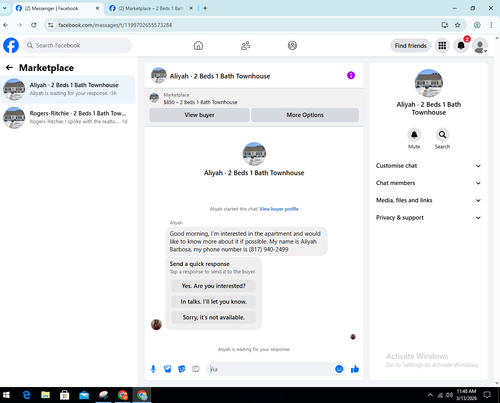Open the Rogers-Ritchie townhouse conversation

pyautogui.click(x=68, y=117)
